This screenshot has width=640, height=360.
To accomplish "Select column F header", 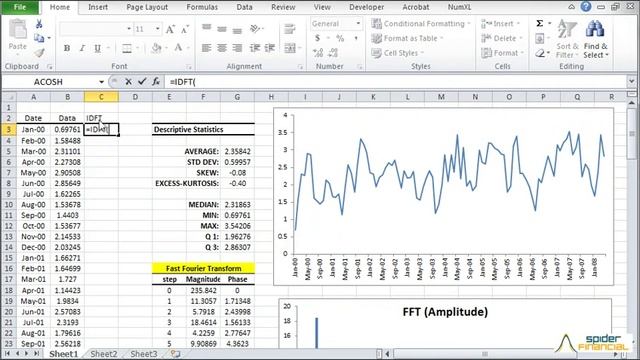I will 203,97.
